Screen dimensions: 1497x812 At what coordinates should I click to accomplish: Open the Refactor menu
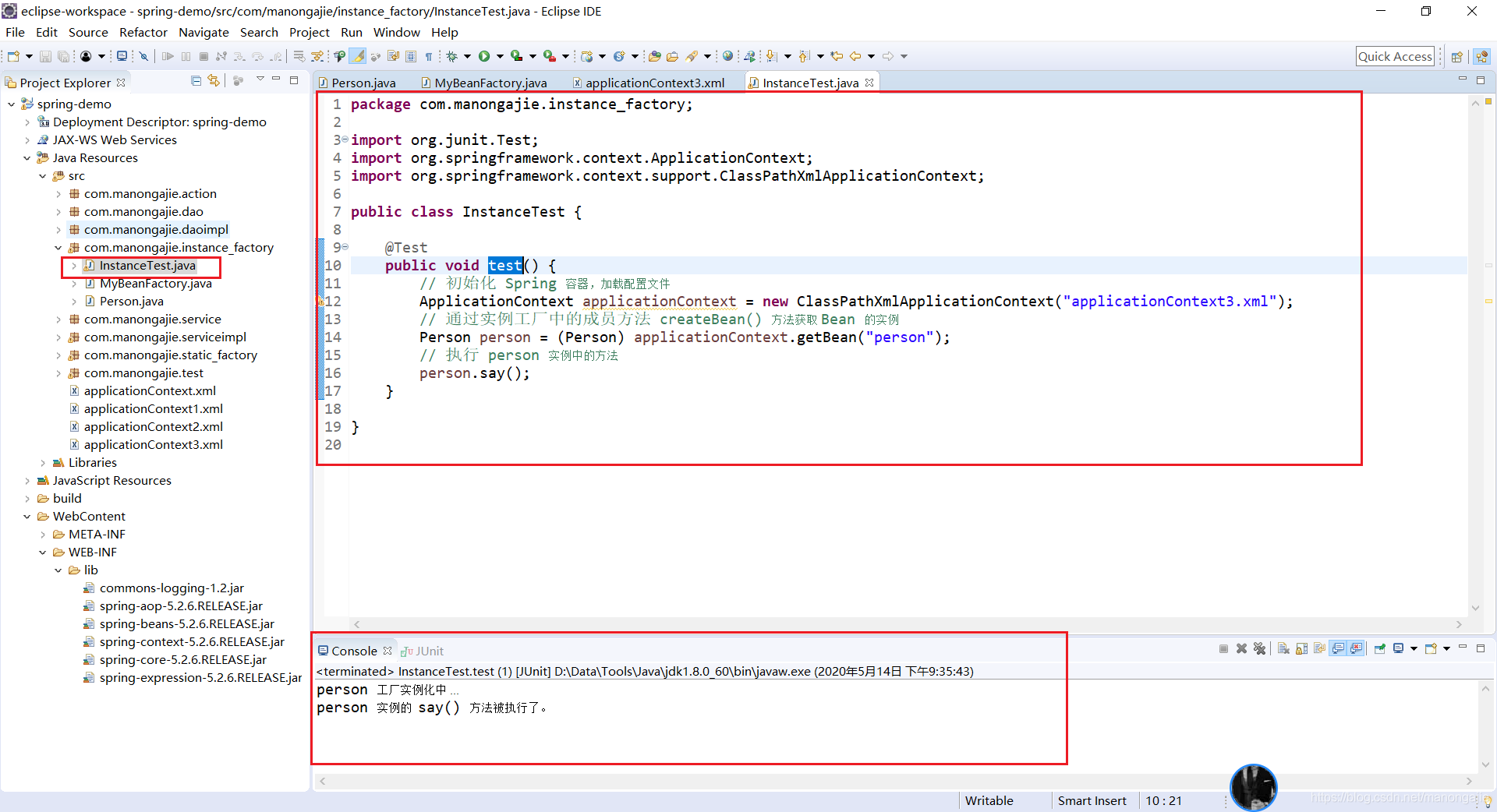(x=143, y=32)
